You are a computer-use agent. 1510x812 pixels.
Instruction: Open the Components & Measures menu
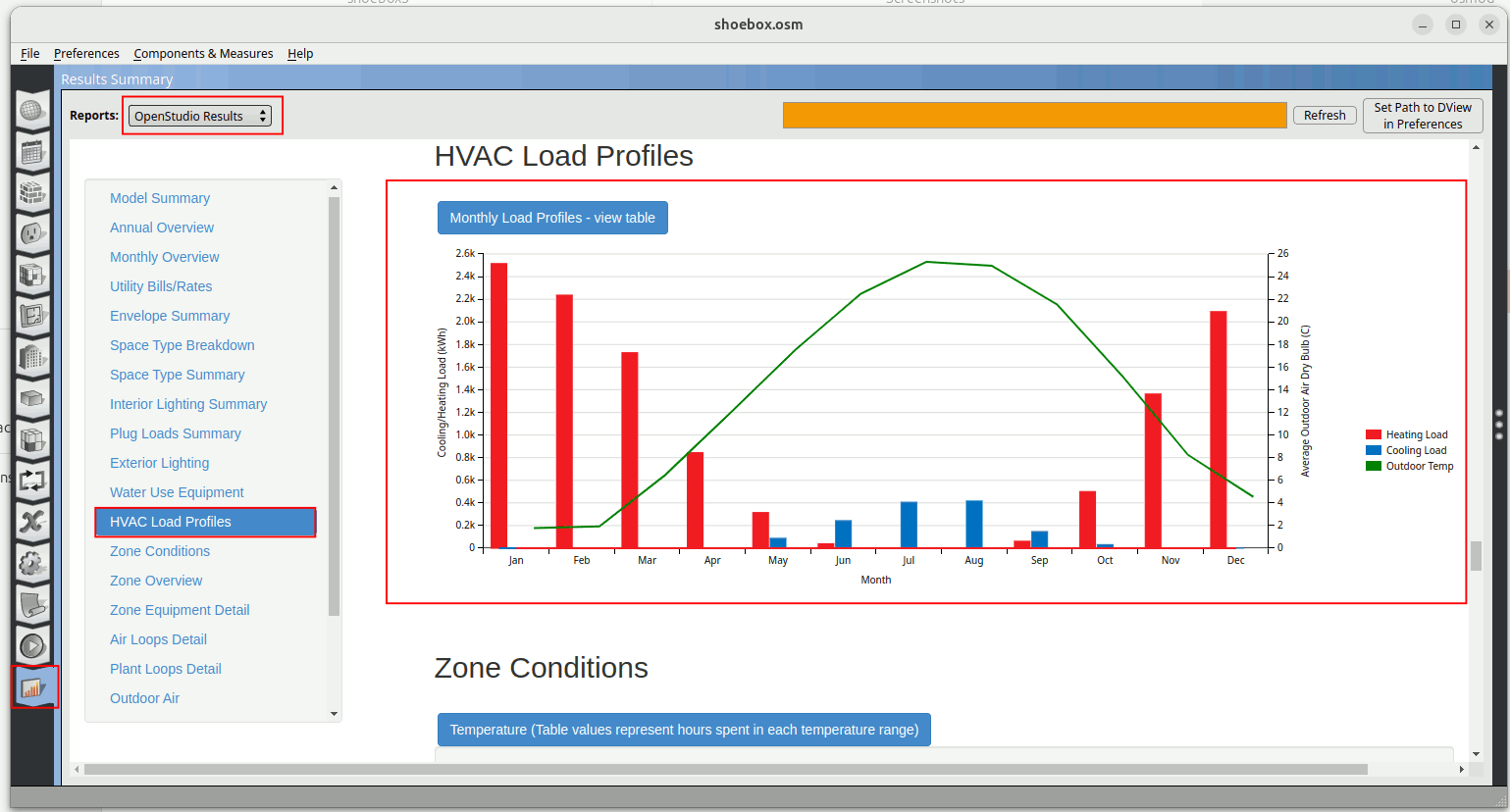203,54
